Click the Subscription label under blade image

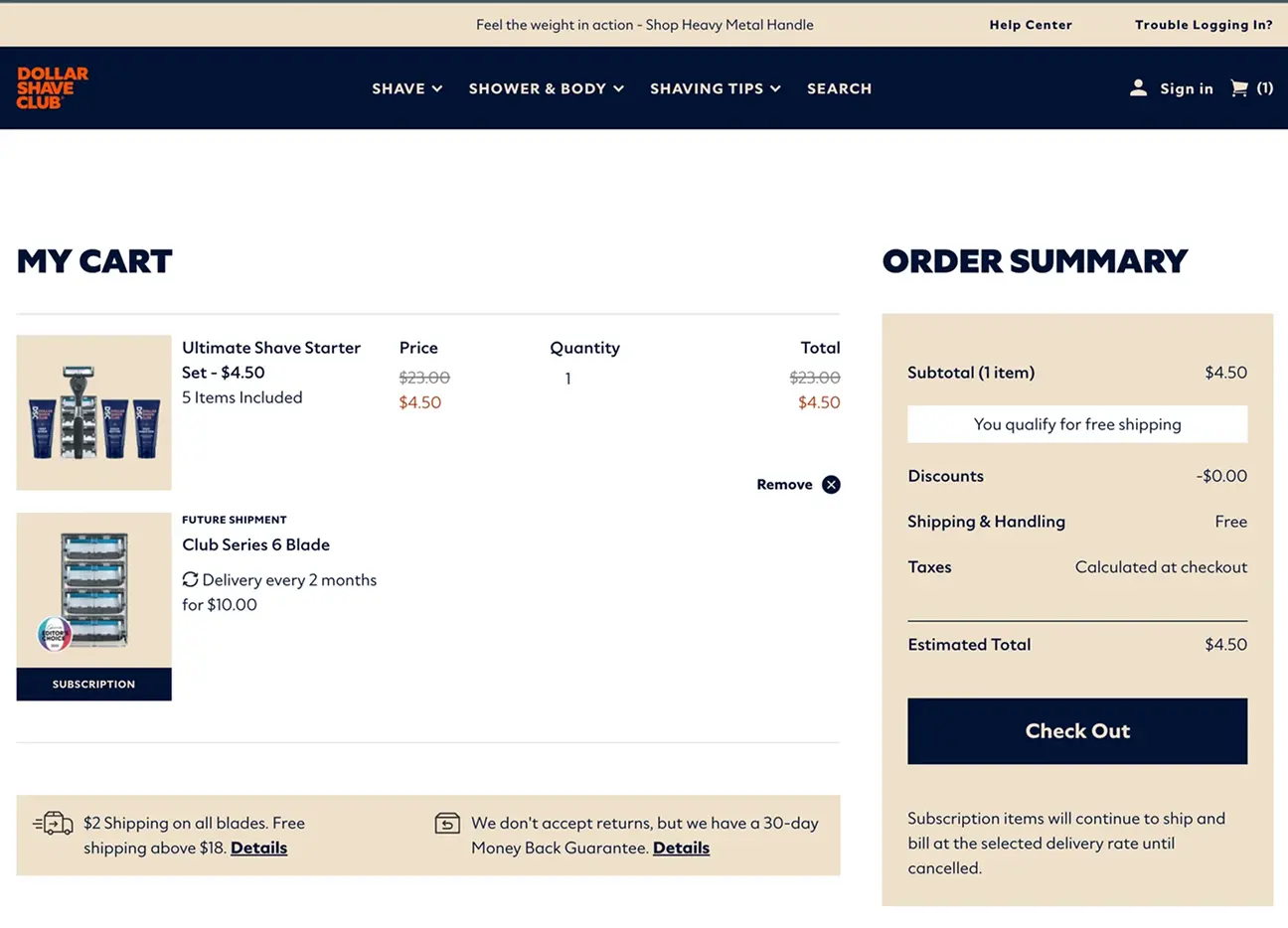[93, 685]
